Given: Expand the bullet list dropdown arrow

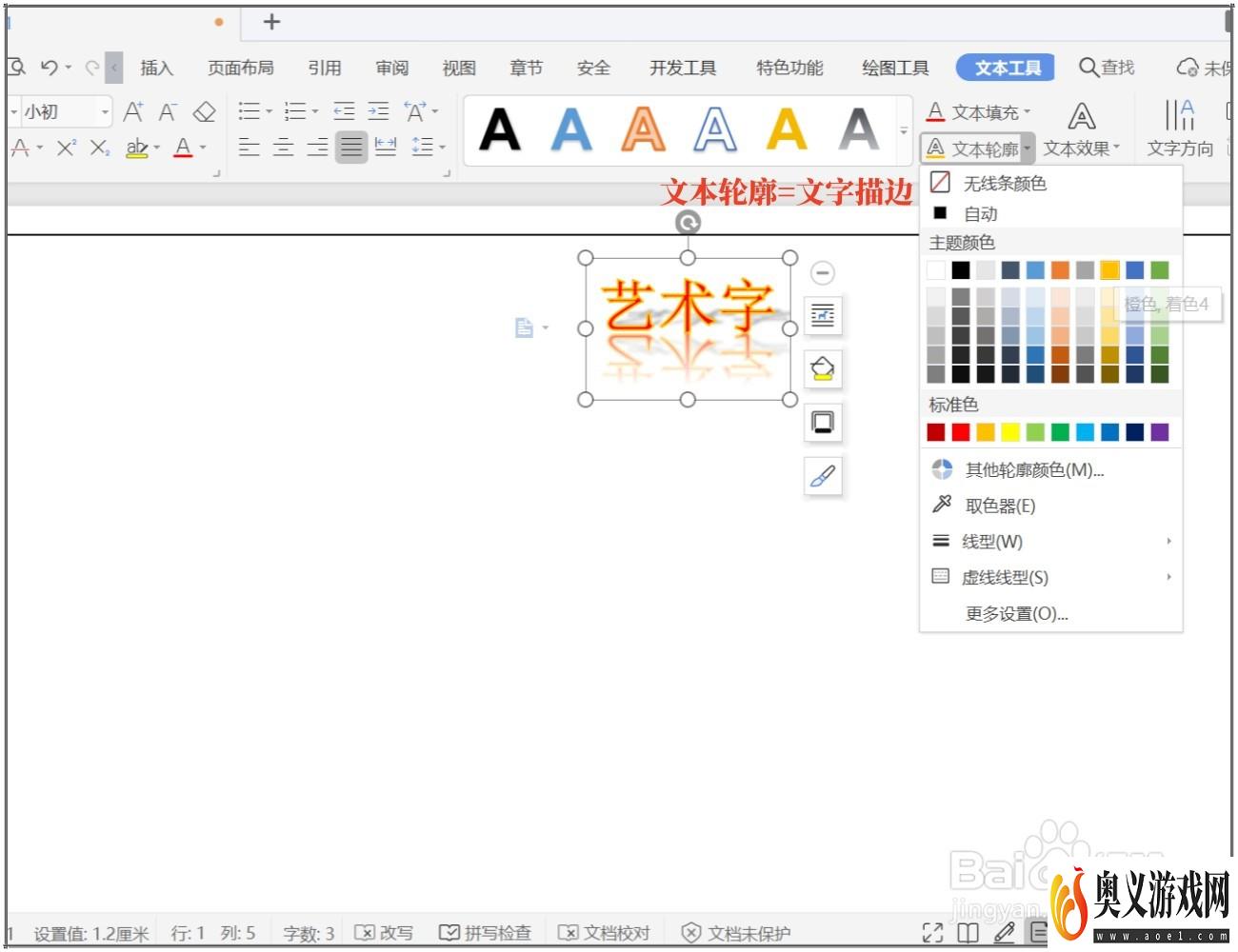Looking at the screenshot, I should click(270, 112).
